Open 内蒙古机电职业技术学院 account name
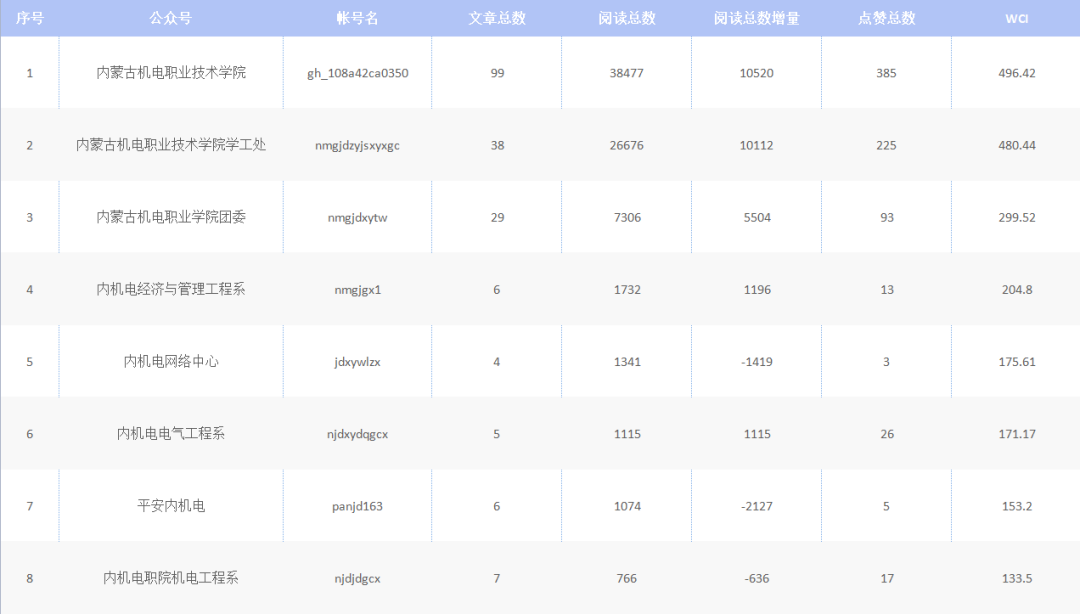This screenshot has height=614, width=1080. pos(171,73)
